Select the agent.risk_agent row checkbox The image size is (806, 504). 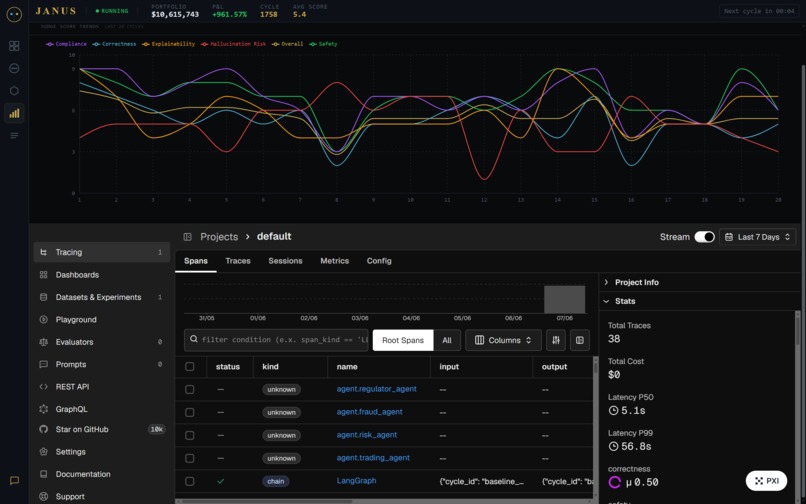[x=190, y=435]
